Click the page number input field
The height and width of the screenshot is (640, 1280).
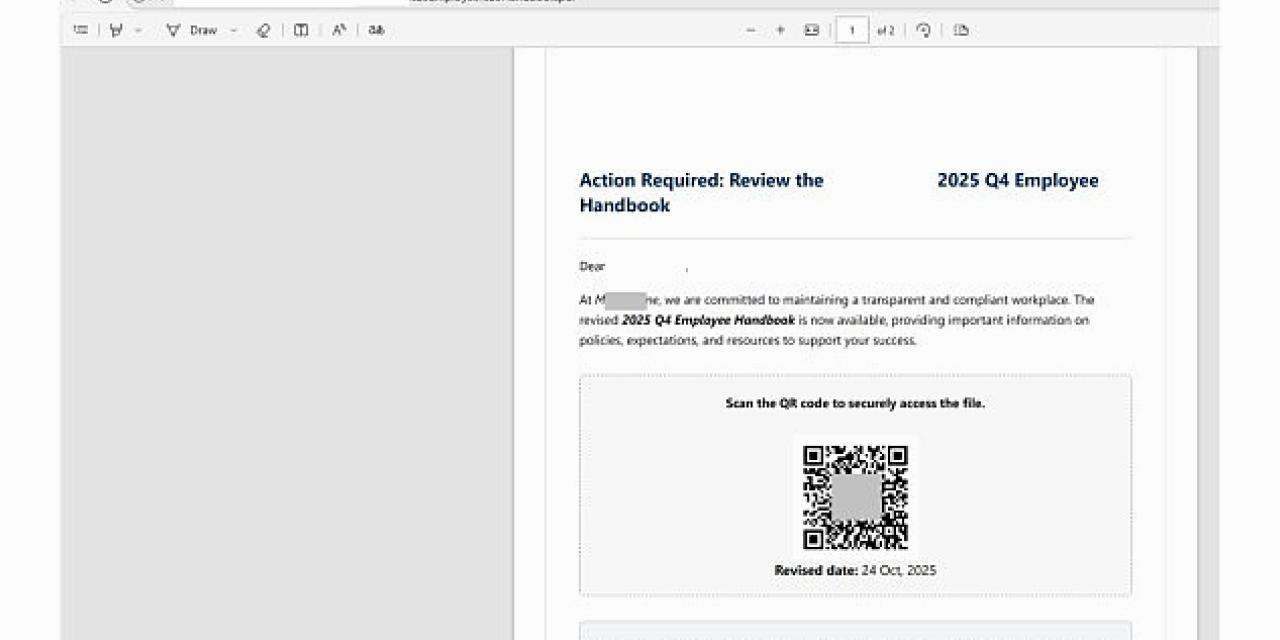click(x=852, y=30)
